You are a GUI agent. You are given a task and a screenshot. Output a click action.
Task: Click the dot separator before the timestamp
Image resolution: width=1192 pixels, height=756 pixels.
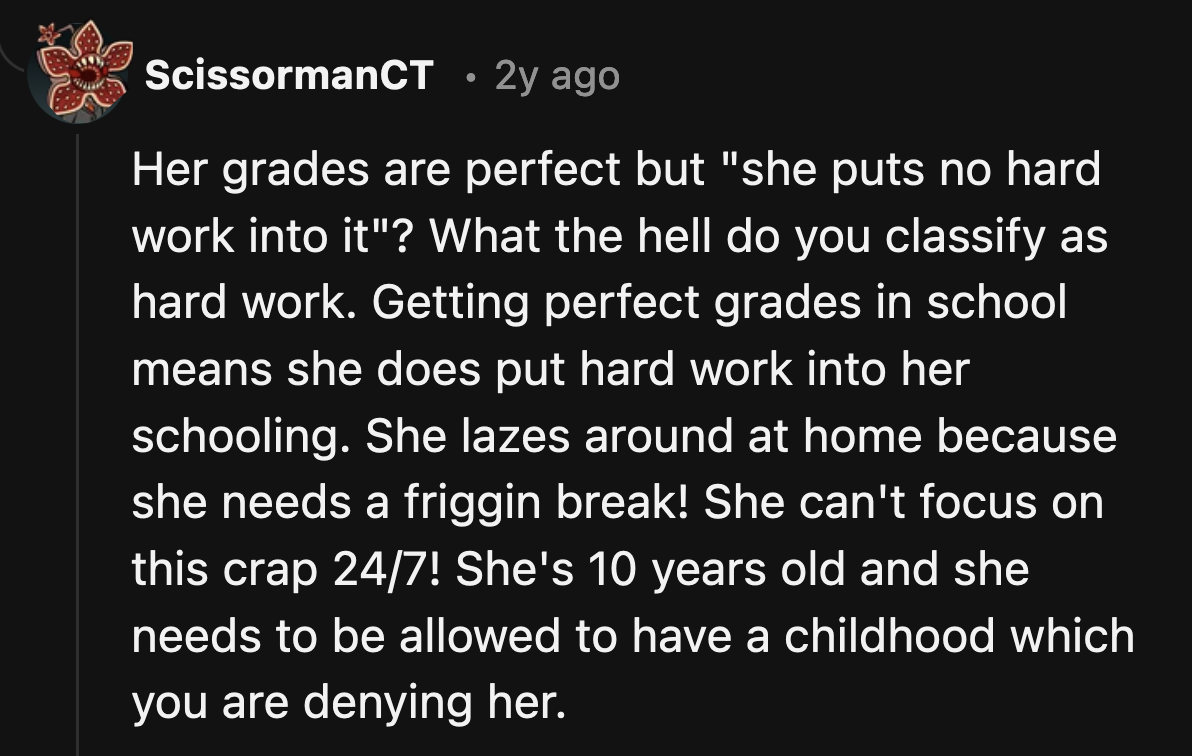472,77
